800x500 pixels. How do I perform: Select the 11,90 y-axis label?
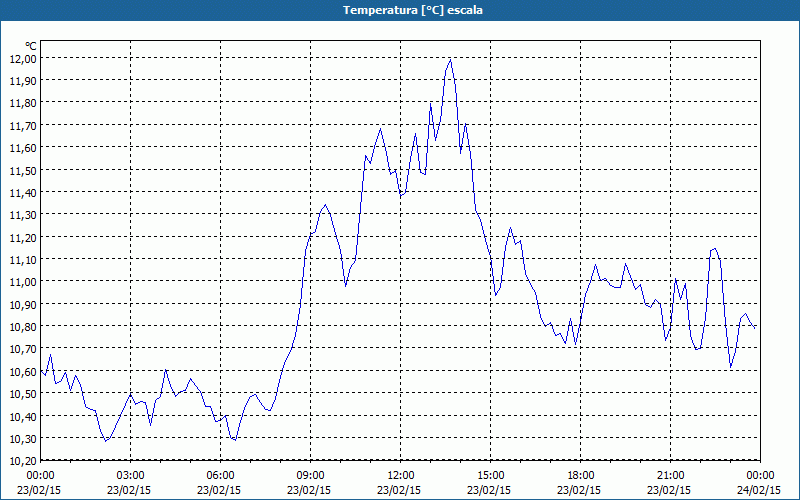23,81
